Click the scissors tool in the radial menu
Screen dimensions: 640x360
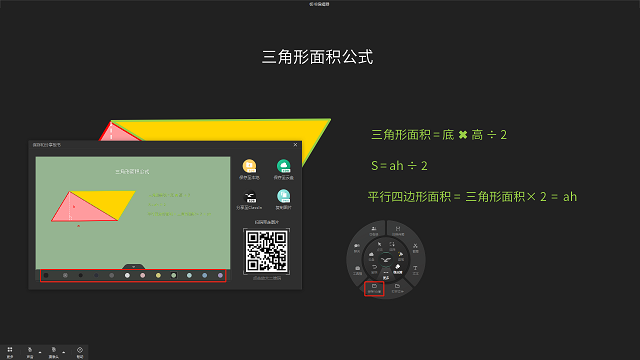[x=415, y=247]
